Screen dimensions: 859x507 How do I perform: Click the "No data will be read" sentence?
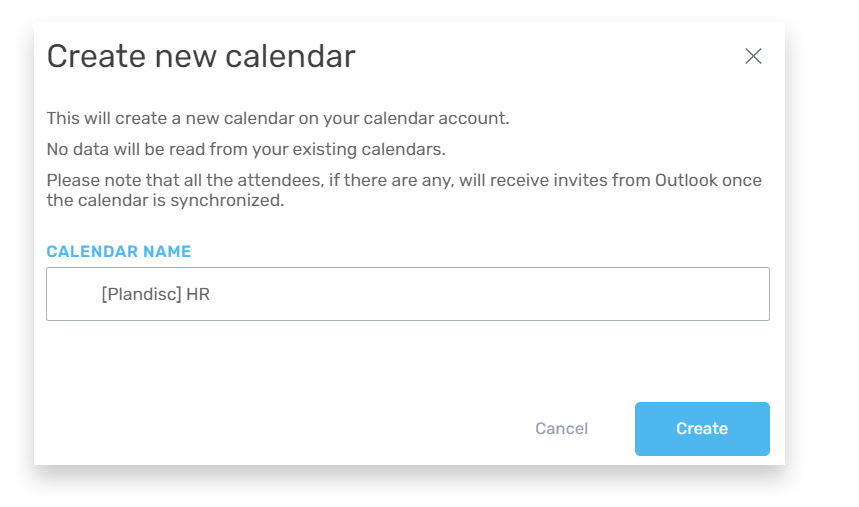[x=246, y=149]
